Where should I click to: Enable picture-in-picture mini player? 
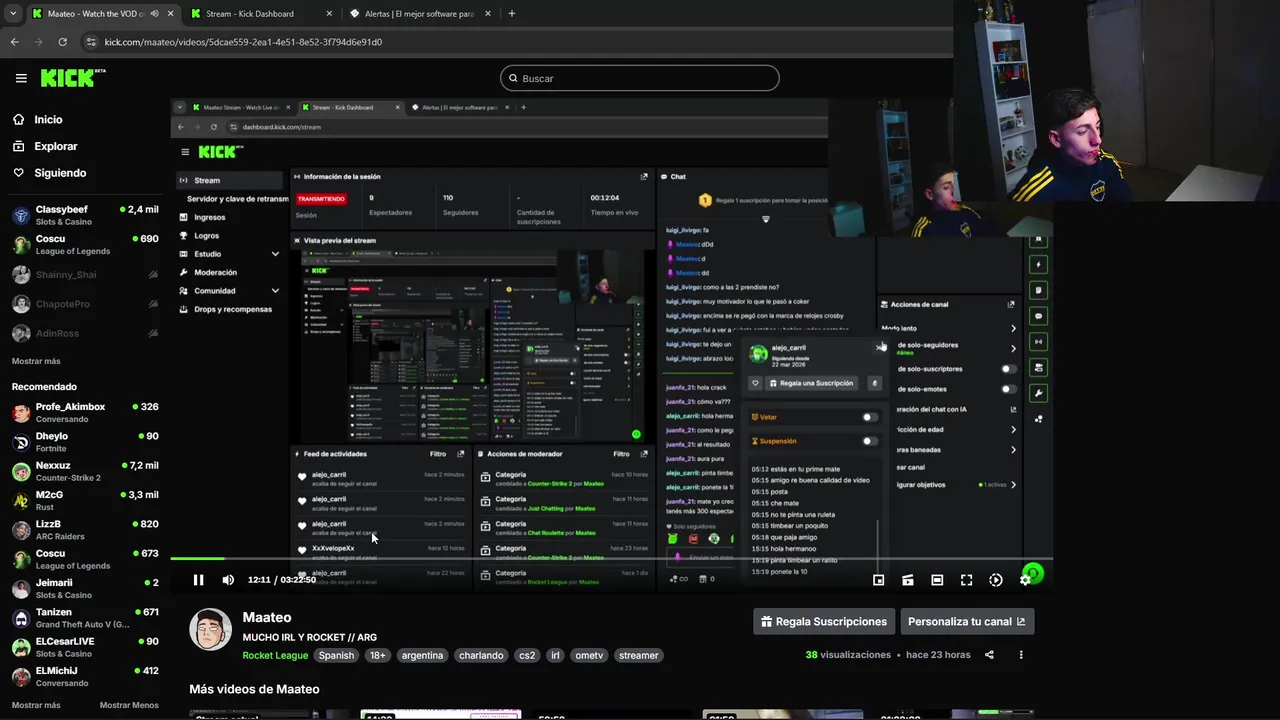tap(878, 580)
